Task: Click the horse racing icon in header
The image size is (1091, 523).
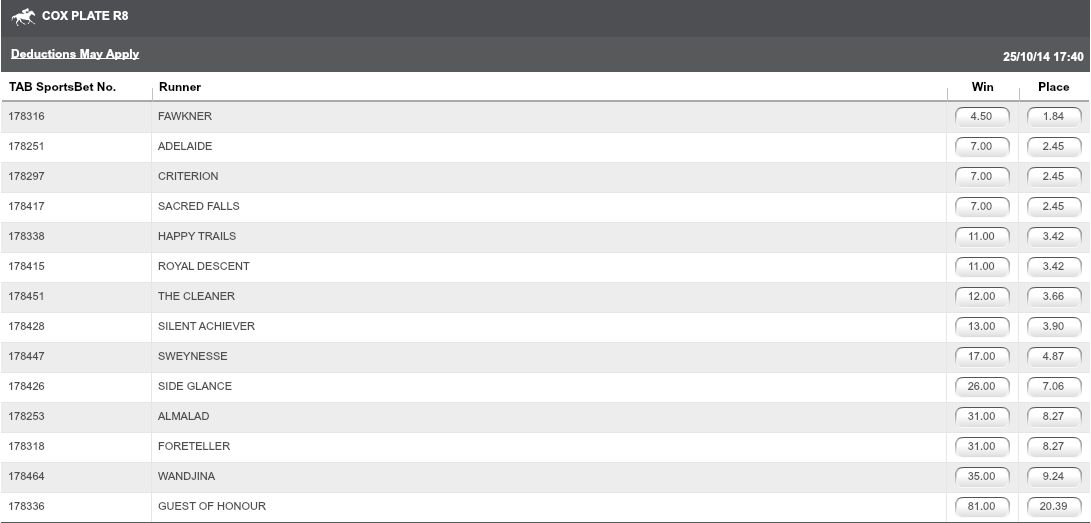Action: coord(23,17)
